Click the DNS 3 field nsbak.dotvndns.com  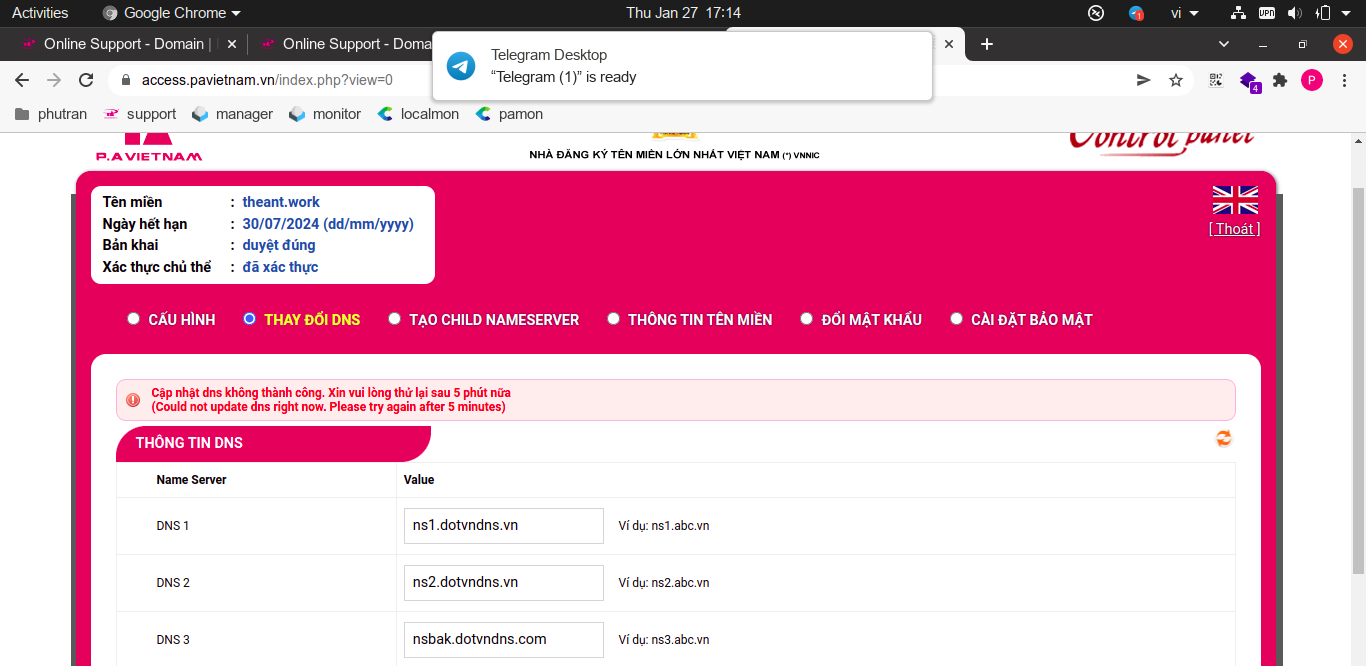[x=504, y=639]
